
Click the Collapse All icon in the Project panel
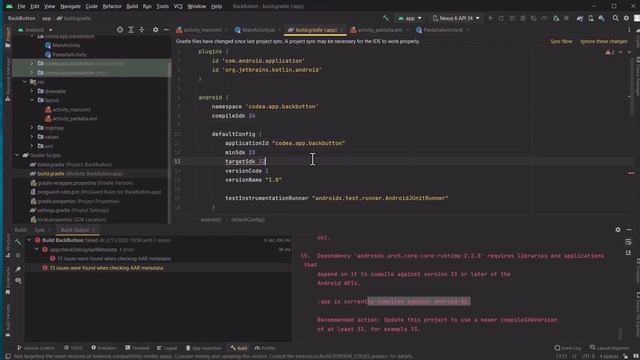142,30
